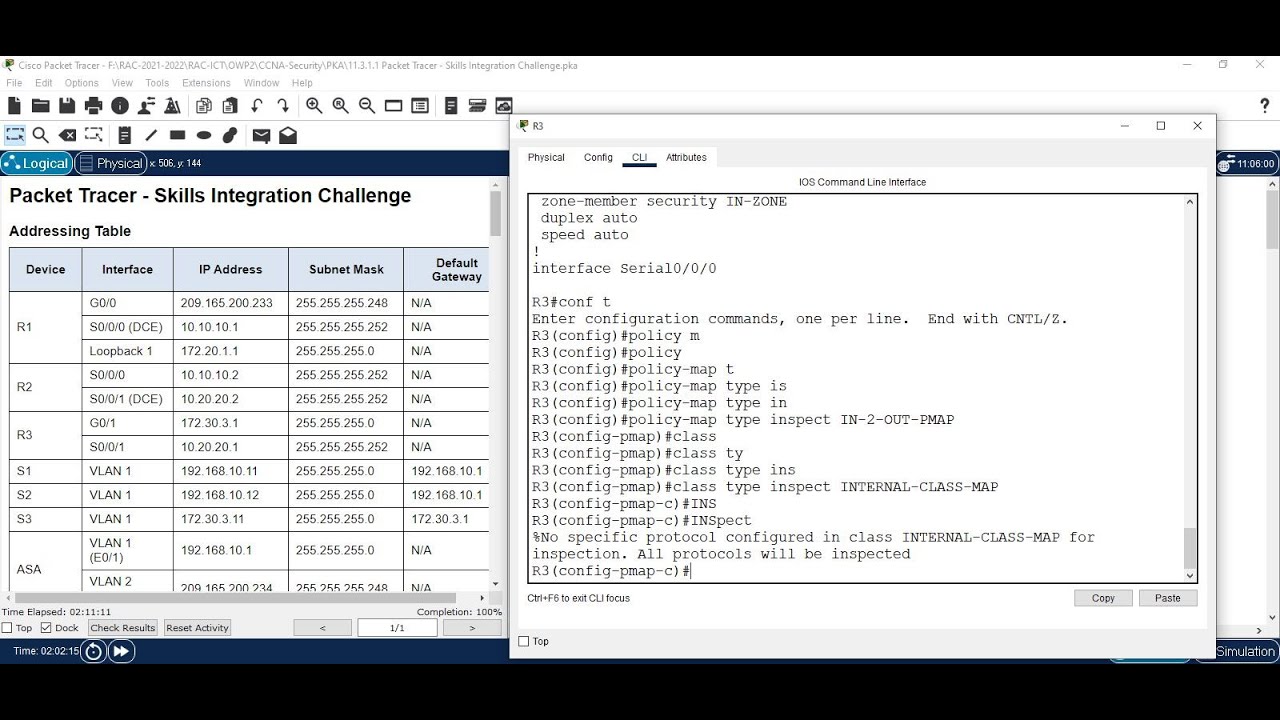This screenshot has width=1280, height=720.
Task: Activate the Inspect magnifier tool
Action: pyautogui.click(x=41, y=135)
